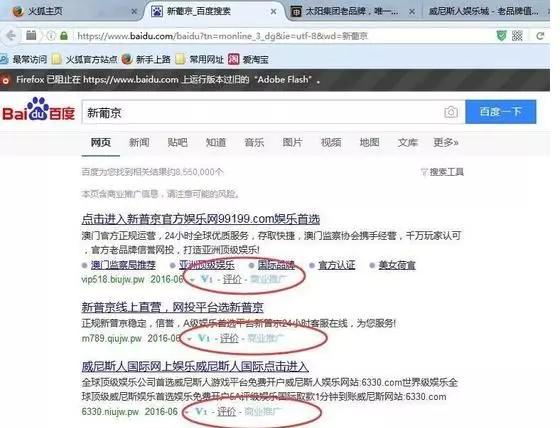Image resolution: width=560 pixels, height=428 pixels.
Task: Open the 常用网址 bookmark folder
Action: pyautogui.click(x=200, y=59)
